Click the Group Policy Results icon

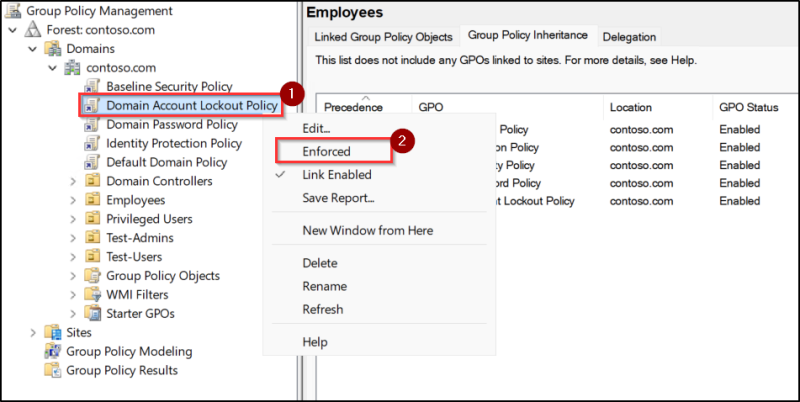(x=53, y=370)
